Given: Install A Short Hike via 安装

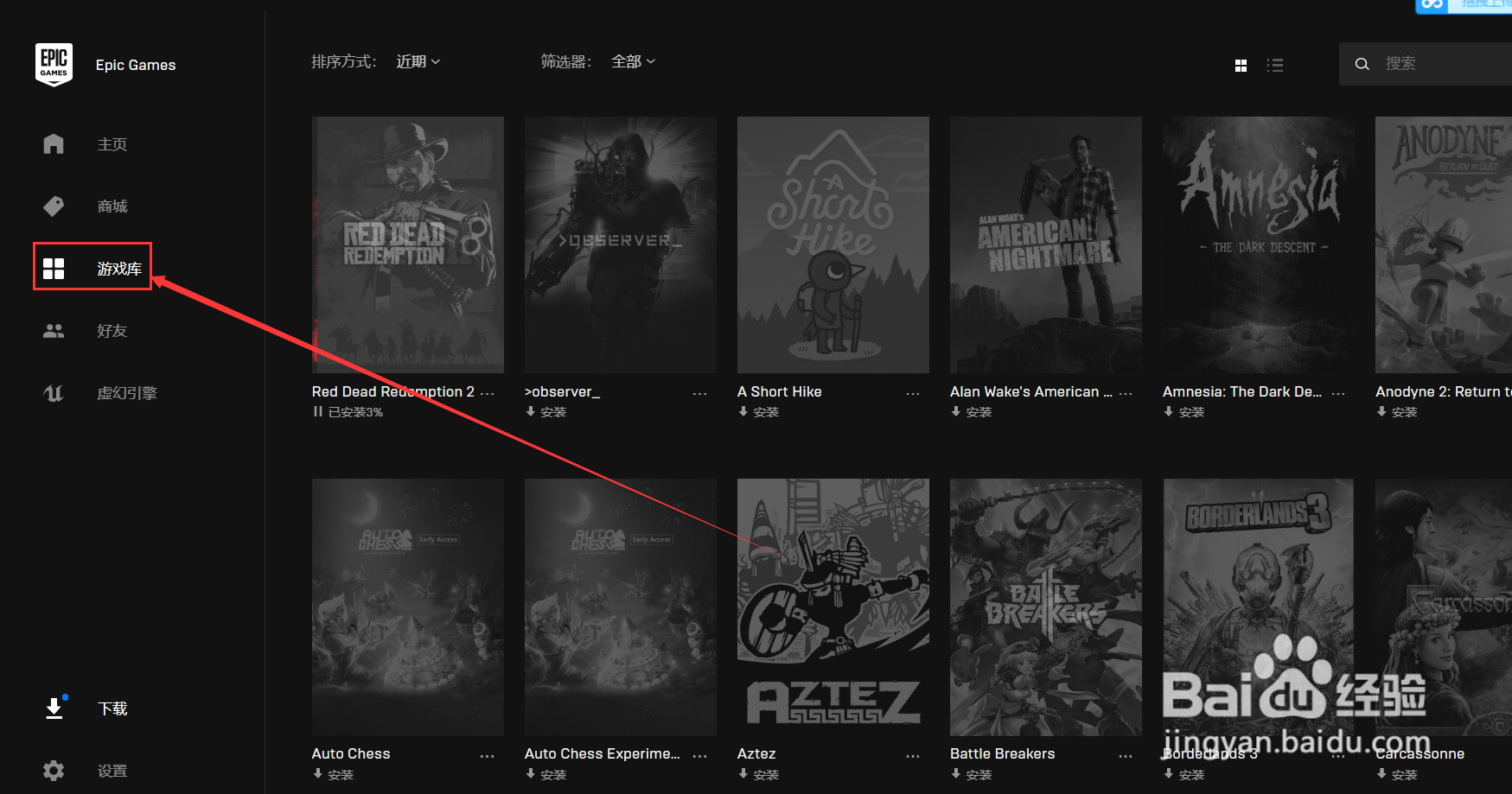Looking at the screenshot, I should point(758,412).
